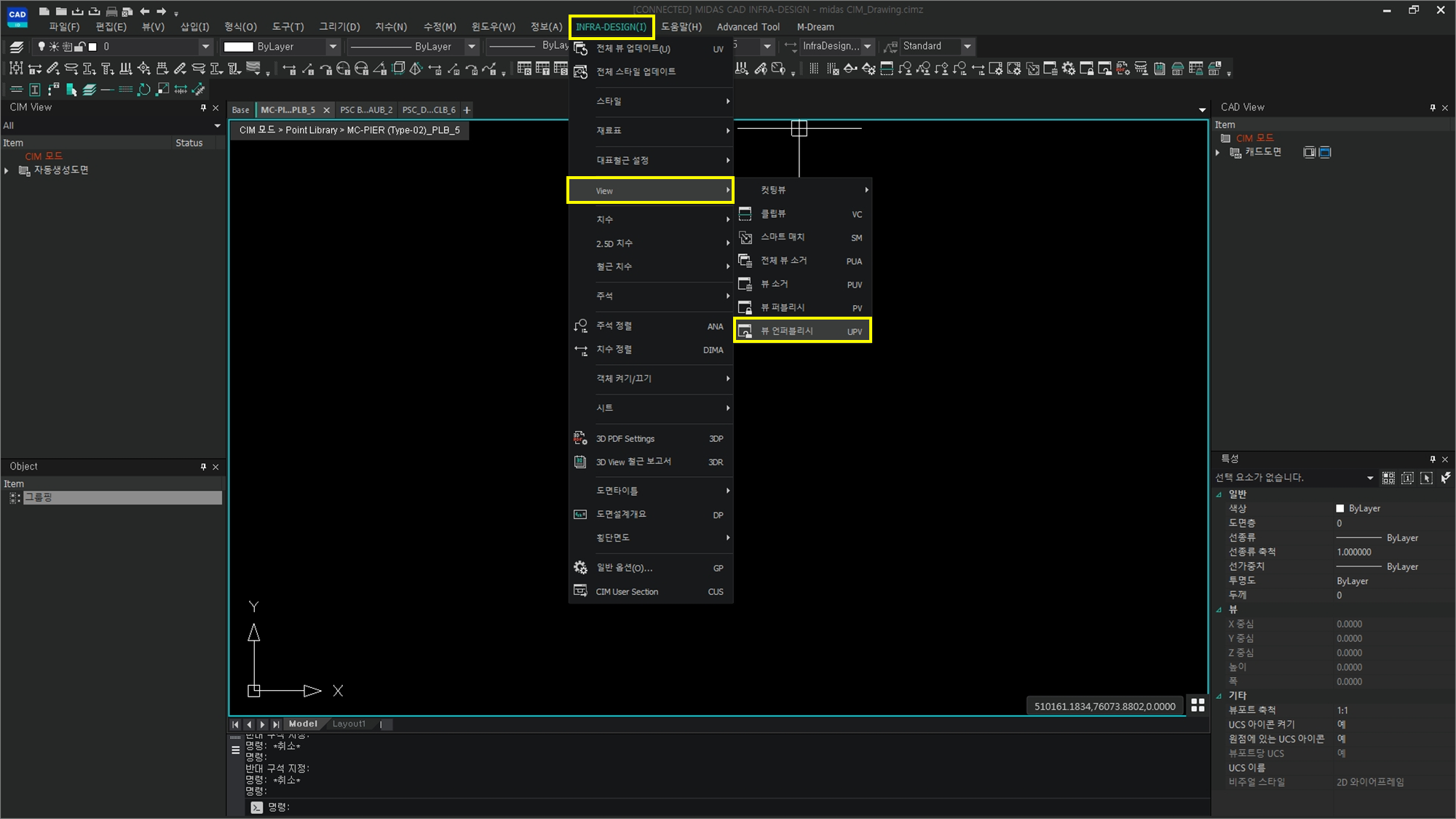Click the scale icon in the lower toolbar
Image resolution: width=1456 pixels, height=819 pixels.
tap(162, 90)
